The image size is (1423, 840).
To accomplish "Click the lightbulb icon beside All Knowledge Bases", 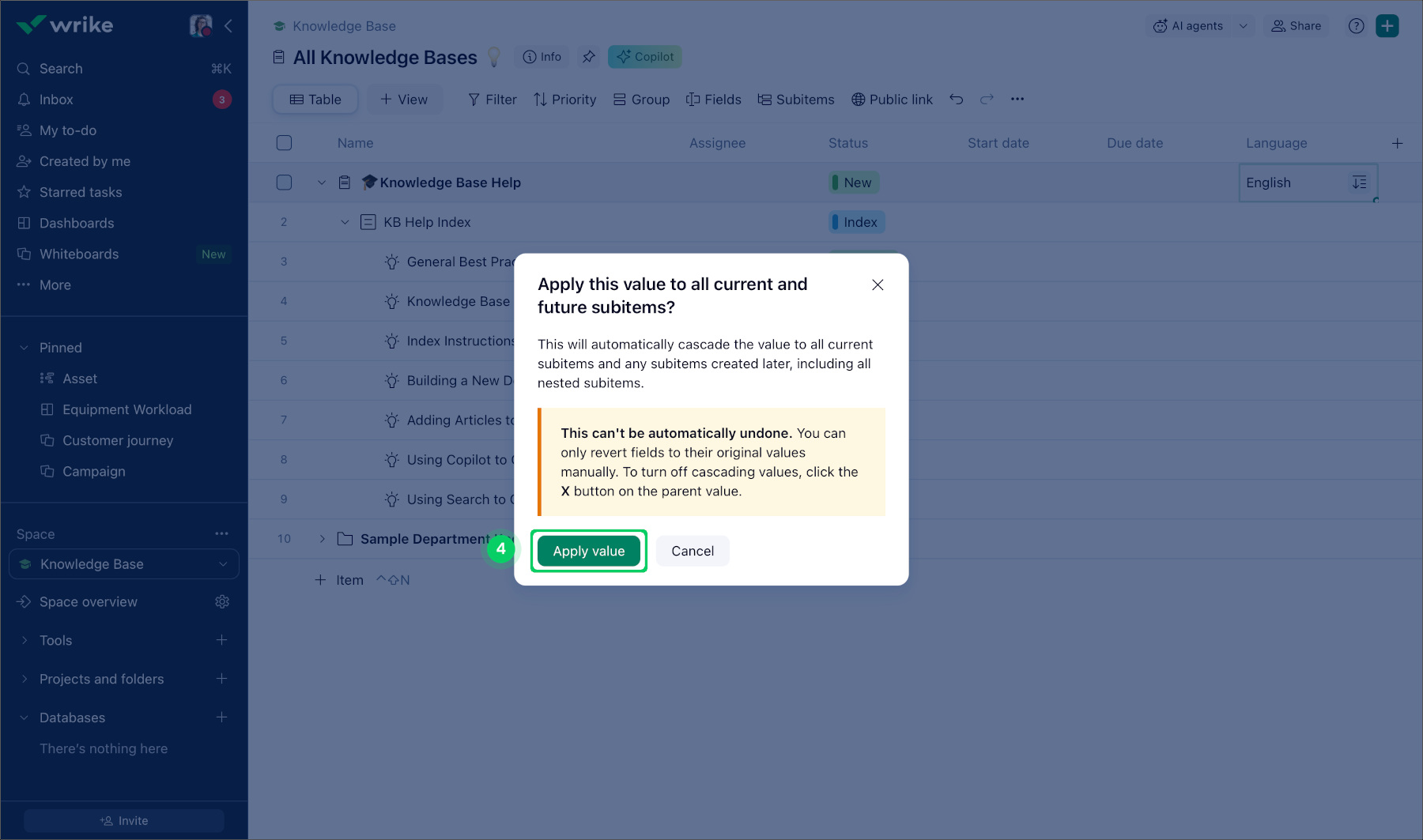I will click(x=494, y=57).
